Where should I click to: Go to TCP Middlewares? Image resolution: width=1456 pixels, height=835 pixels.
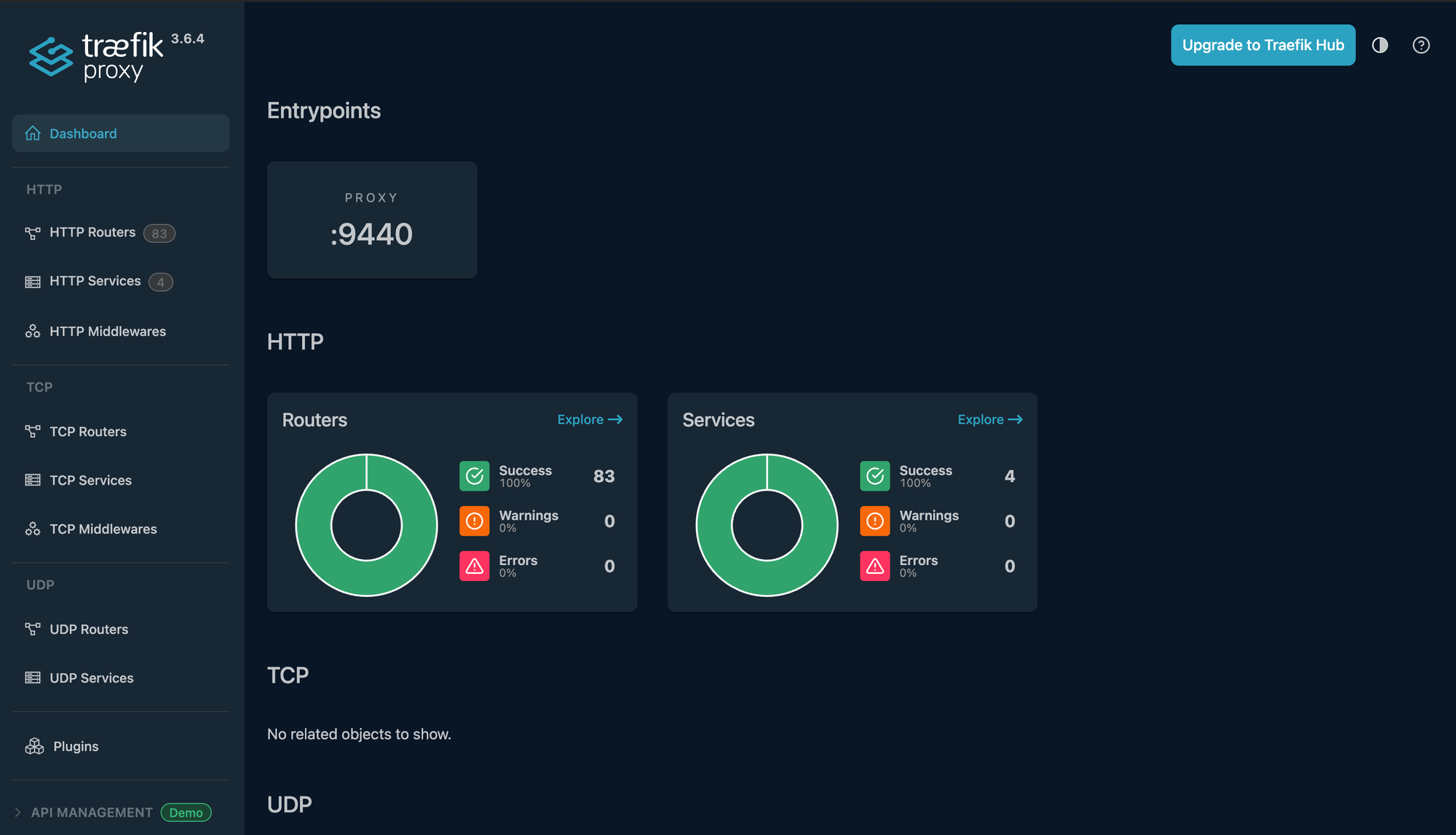[103, 529]
